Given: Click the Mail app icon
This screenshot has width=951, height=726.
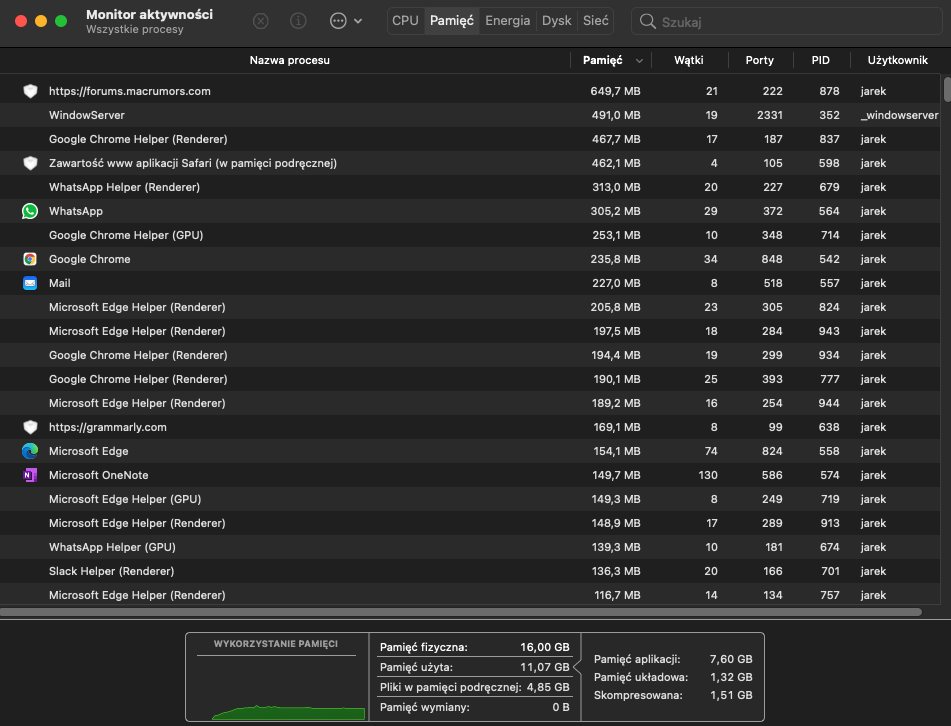Looking at the screenshot, I should pyautogui.click(x=30, y=283).
